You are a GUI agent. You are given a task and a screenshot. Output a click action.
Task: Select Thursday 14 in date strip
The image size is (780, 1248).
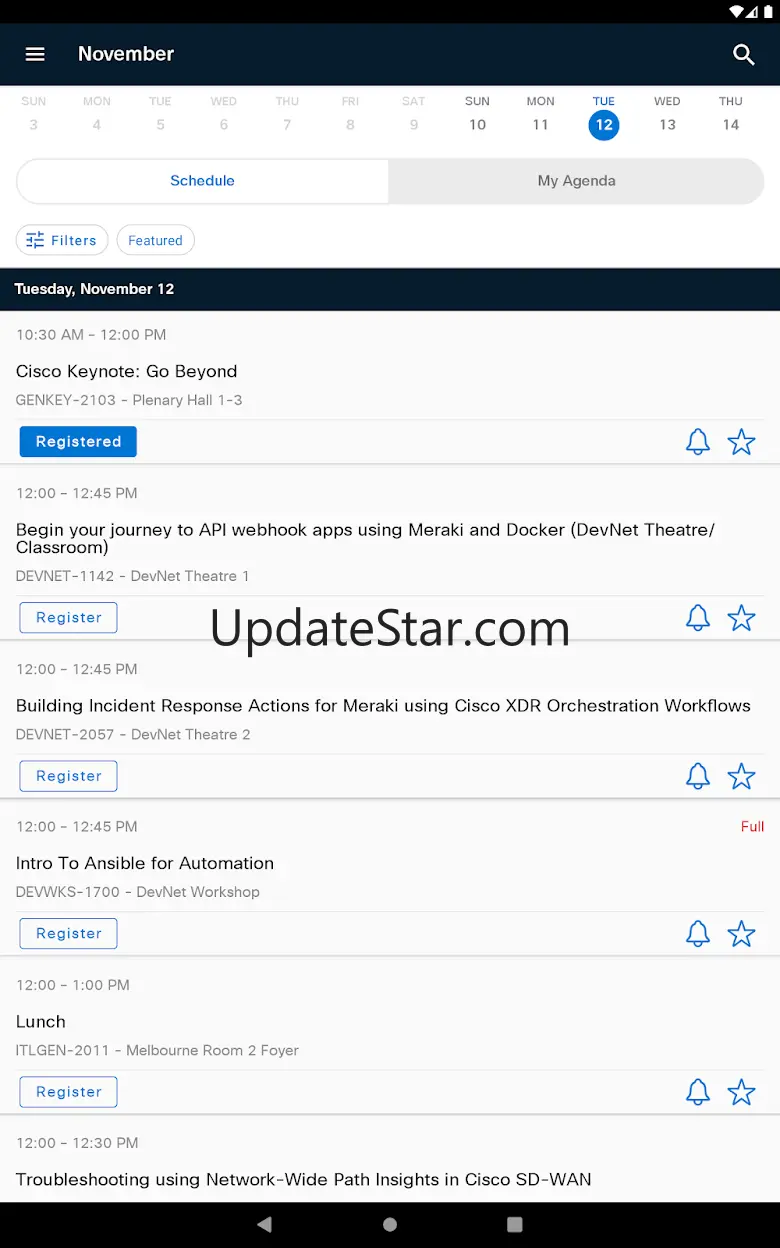coord(731,114)
